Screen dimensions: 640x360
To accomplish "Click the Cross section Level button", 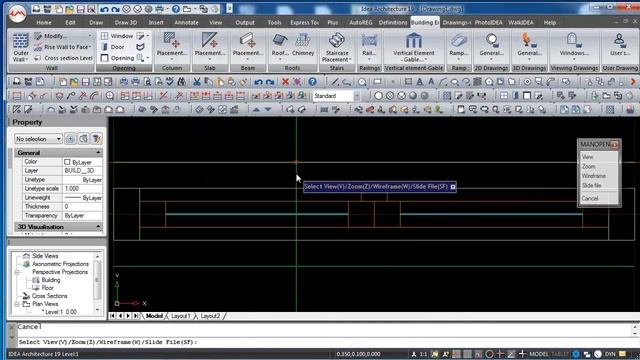I will (63, 58).
